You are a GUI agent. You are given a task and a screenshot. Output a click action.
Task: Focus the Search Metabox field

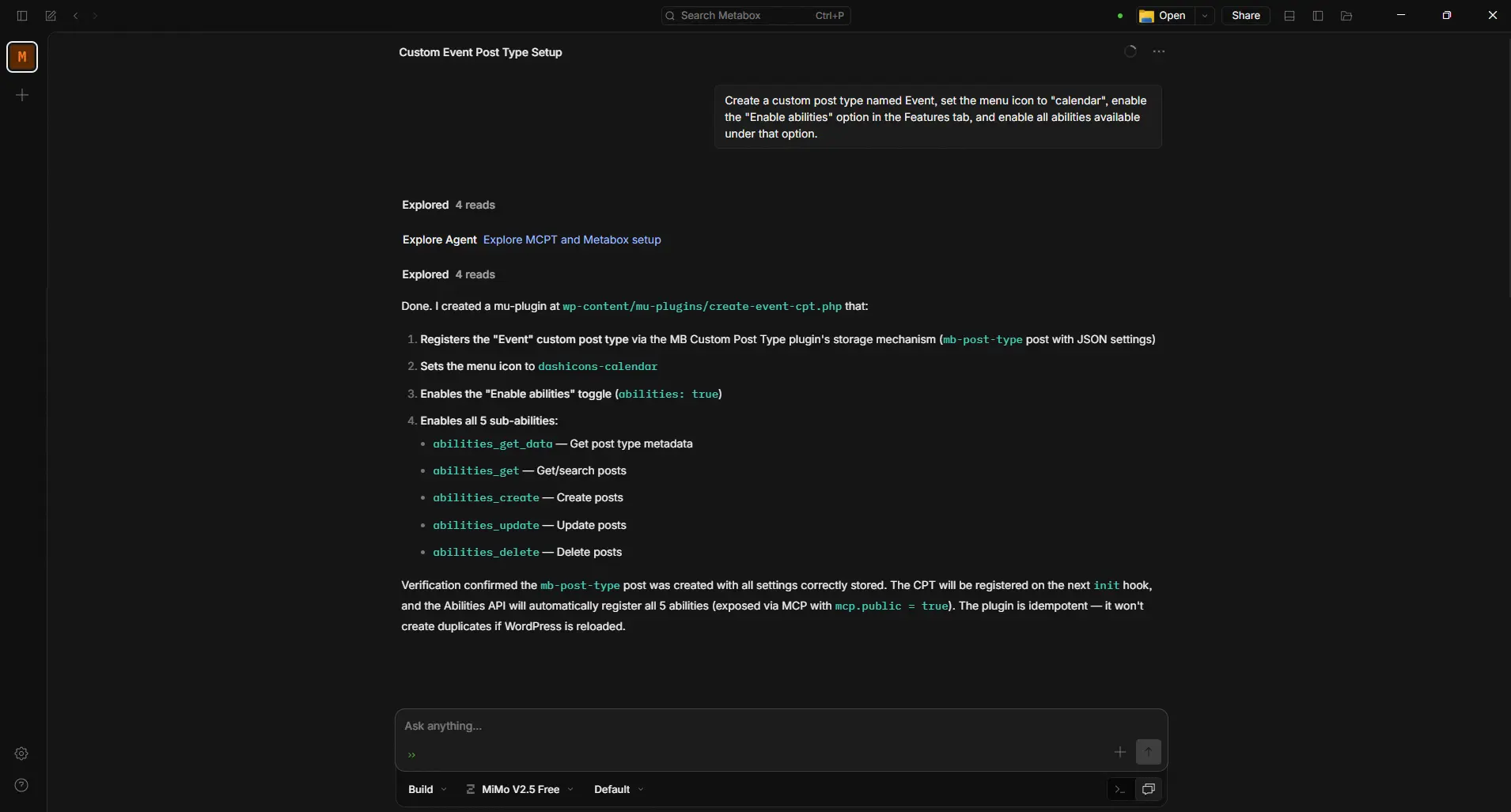(x=756, y=16)
